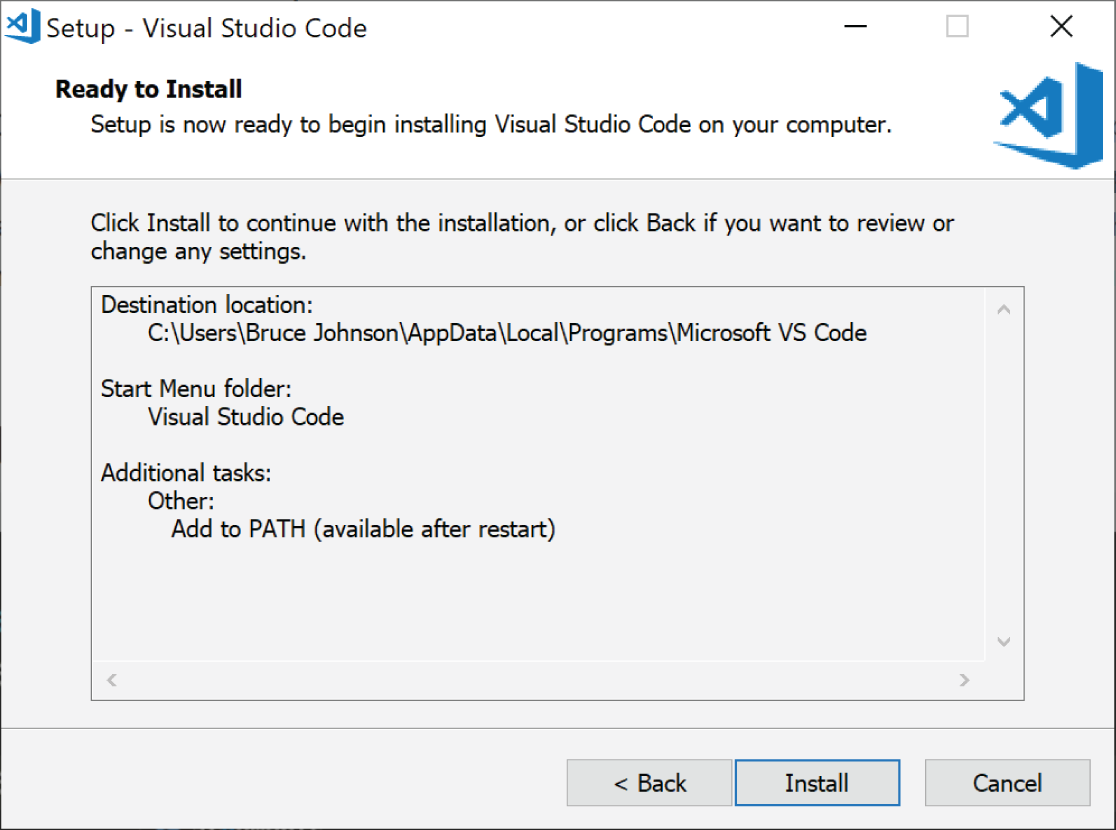Click the small VS Code icon in title bar
The height and width of the screenshot is (830, 1116).
23,27
